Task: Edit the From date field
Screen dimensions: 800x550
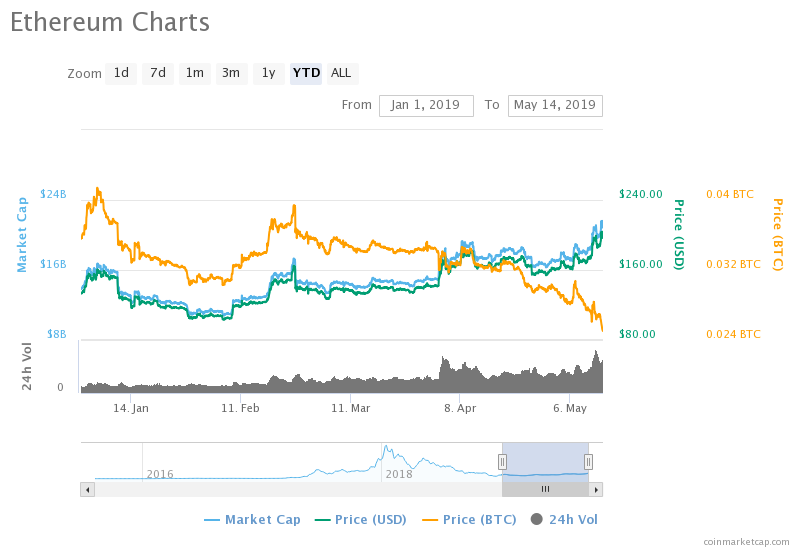Action: click(x=426, y=106)
